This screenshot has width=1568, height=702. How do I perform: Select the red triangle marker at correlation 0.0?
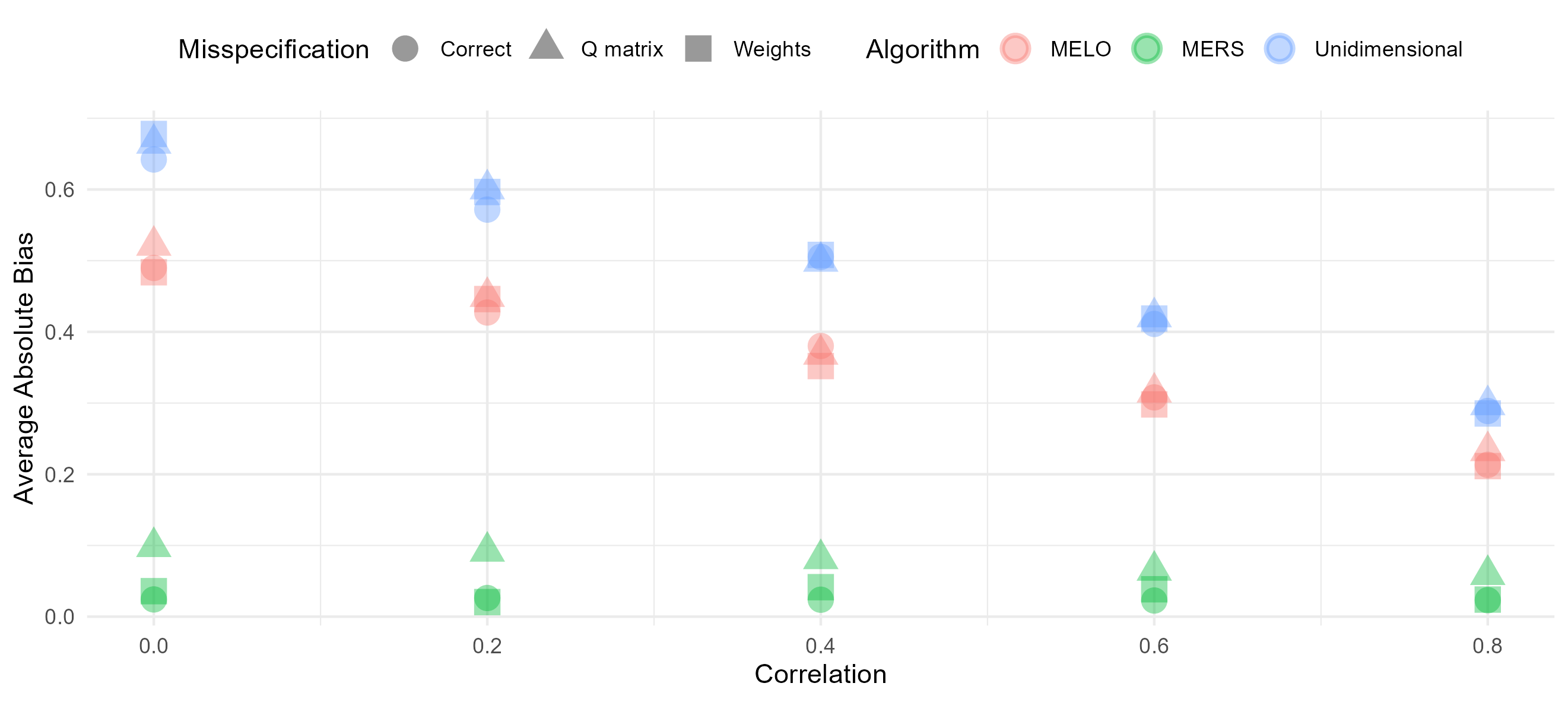(x=153, y=242)
